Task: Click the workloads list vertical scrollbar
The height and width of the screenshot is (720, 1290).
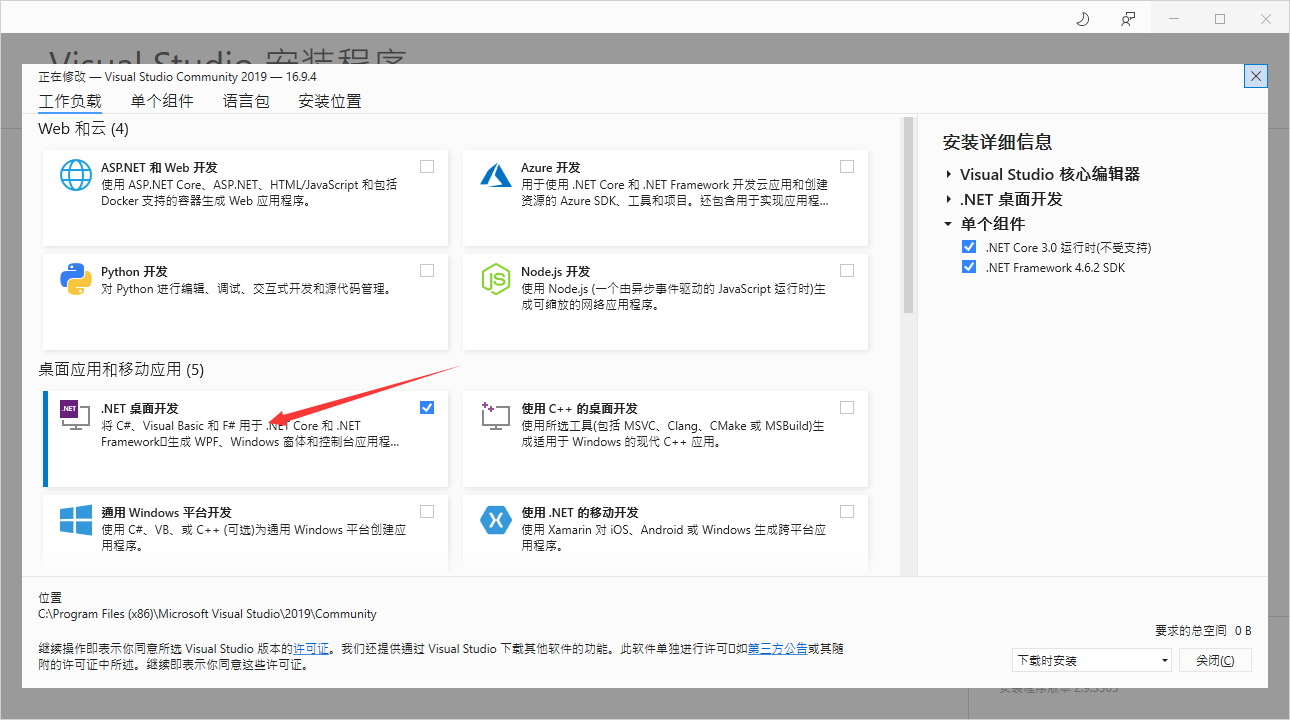Action: click(x=909, y=217)
